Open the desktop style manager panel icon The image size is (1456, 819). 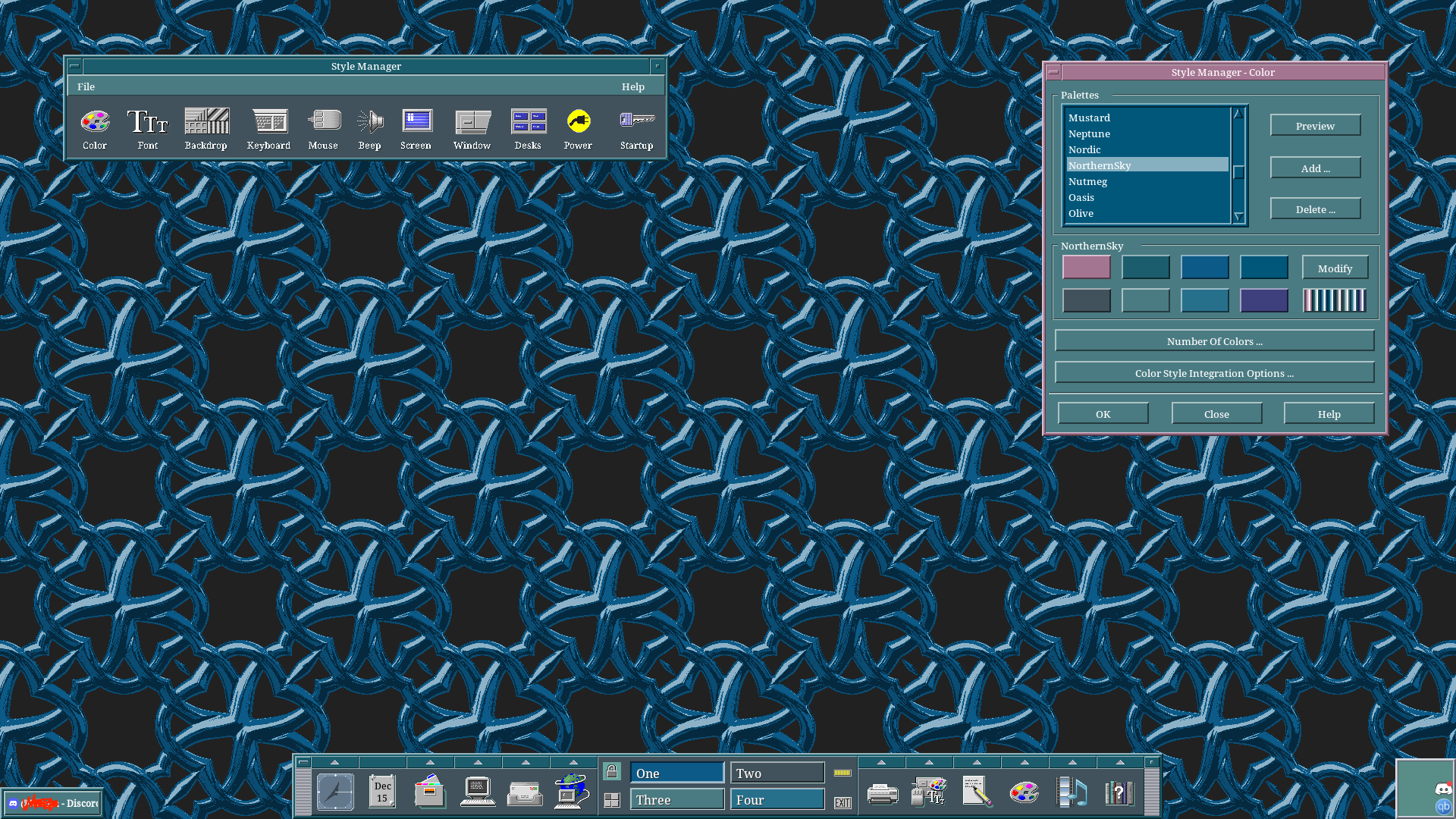click(930, 792)
